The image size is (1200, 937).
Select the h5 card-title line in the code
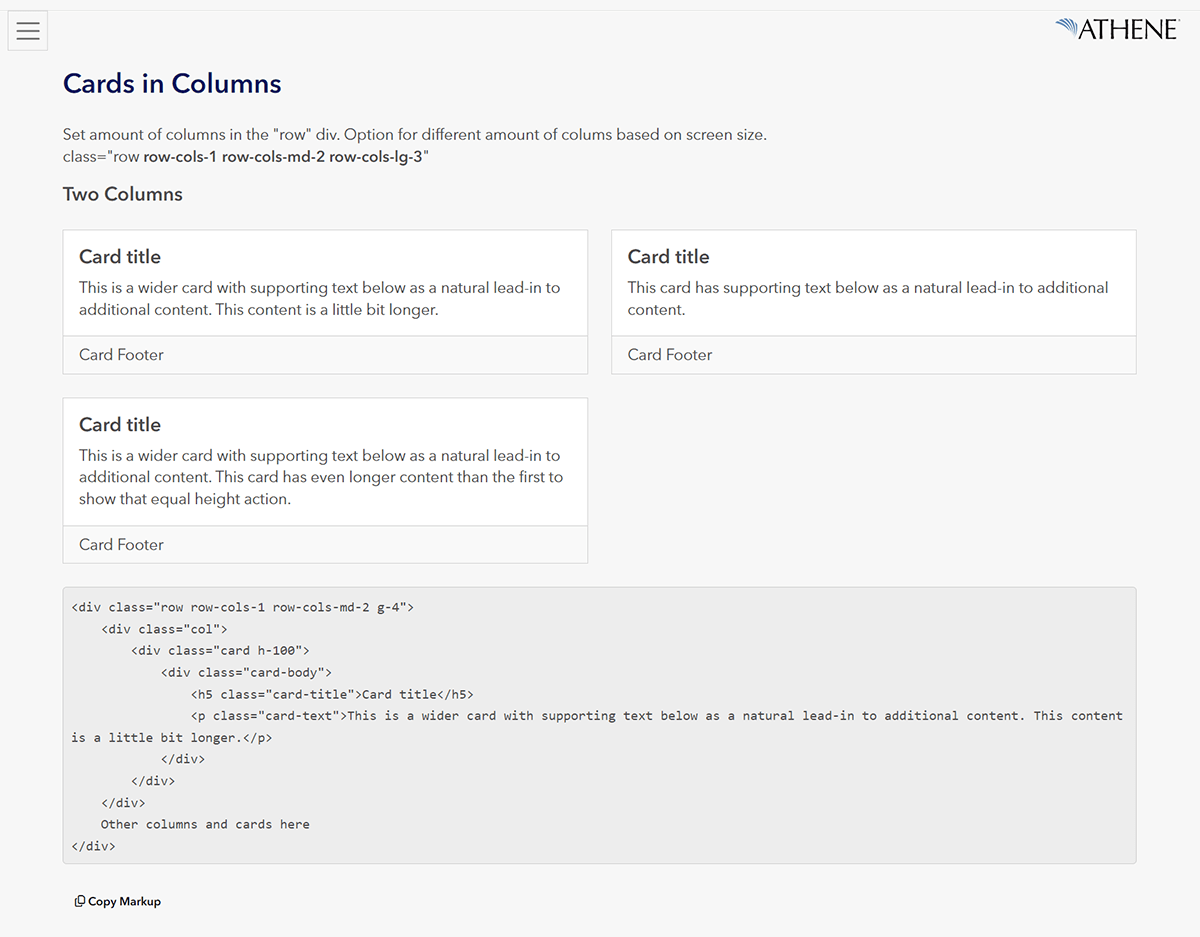pos(331,694)
